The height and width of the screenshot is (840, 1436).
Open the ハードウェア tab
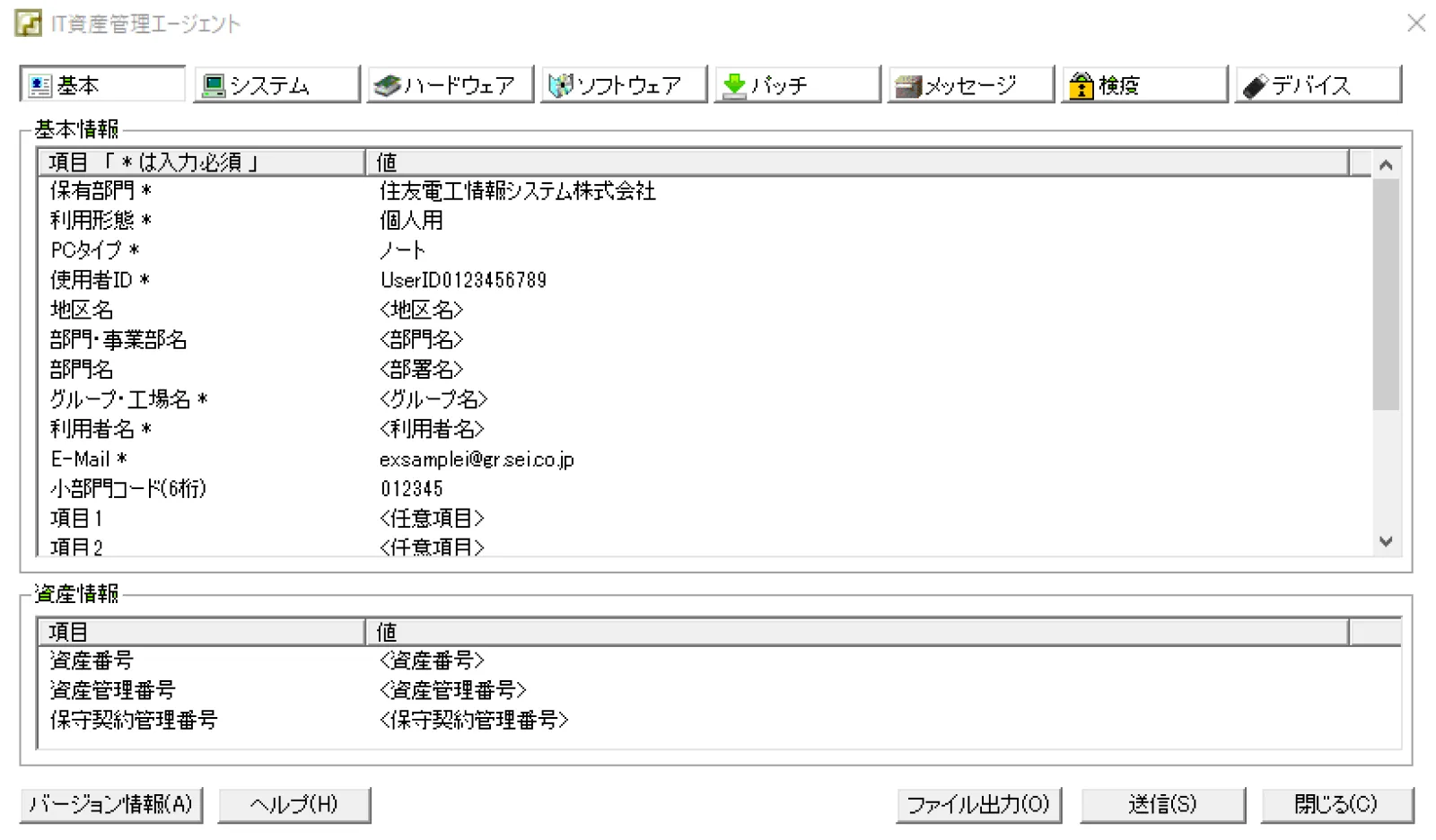pyautogui.click(x=450, y=84)
